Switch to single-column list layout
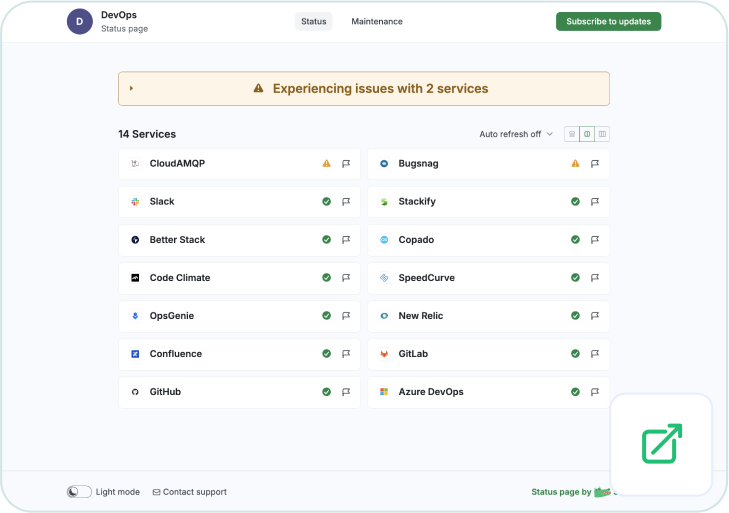The width and height of the screenshot is (729, 513). tap(572, 134)
